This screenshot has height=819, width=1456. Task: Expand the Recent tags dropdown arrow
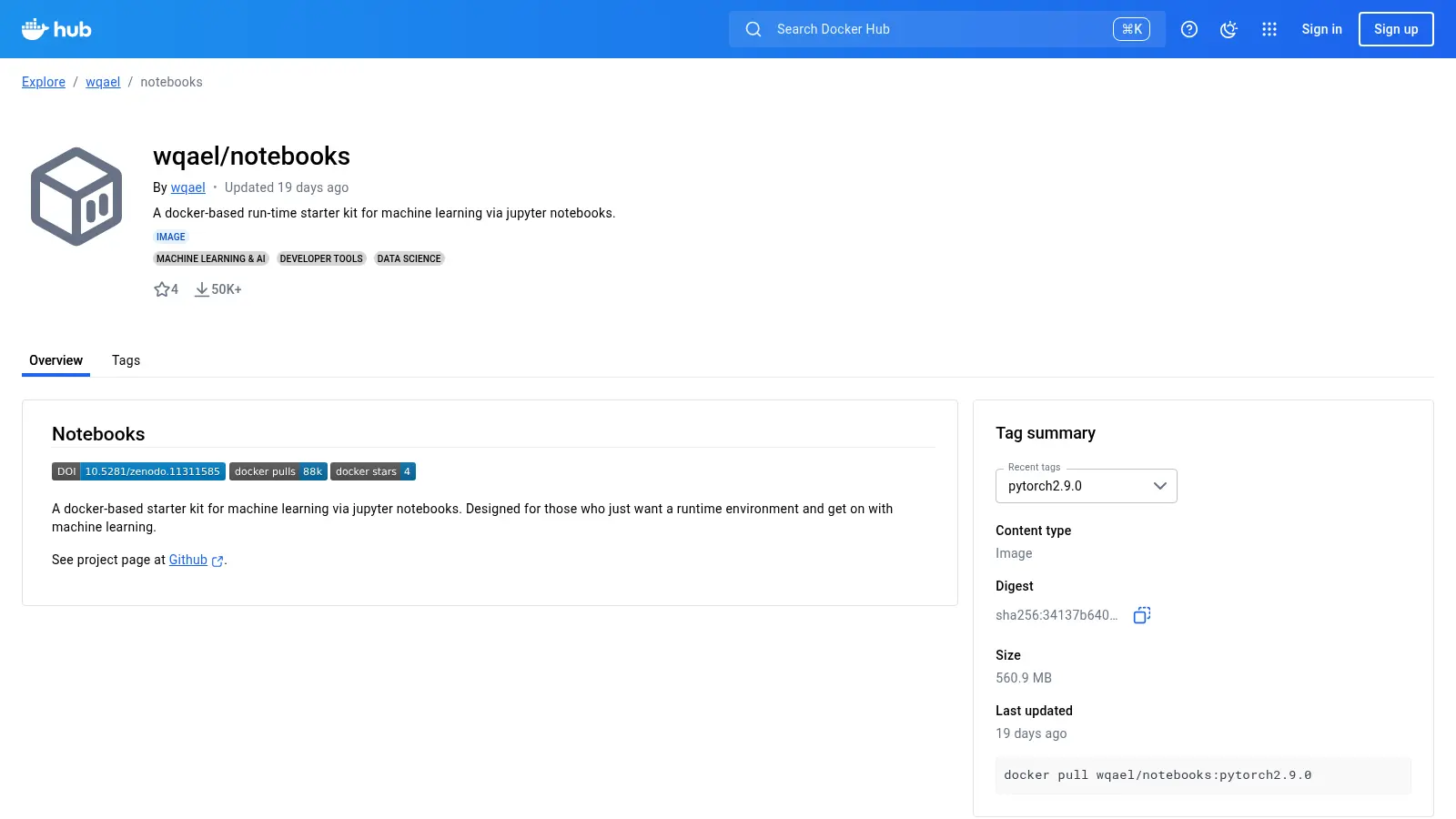point(1160,486)
